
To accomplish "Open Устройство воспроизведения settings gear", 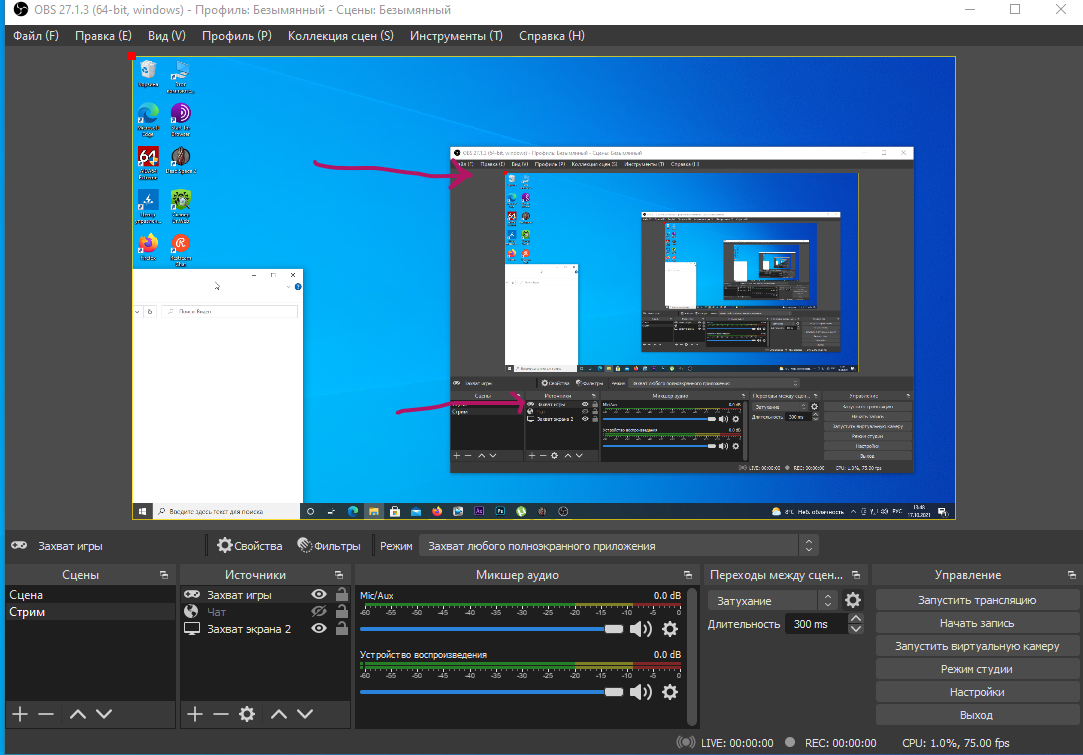I will (670, 692).
